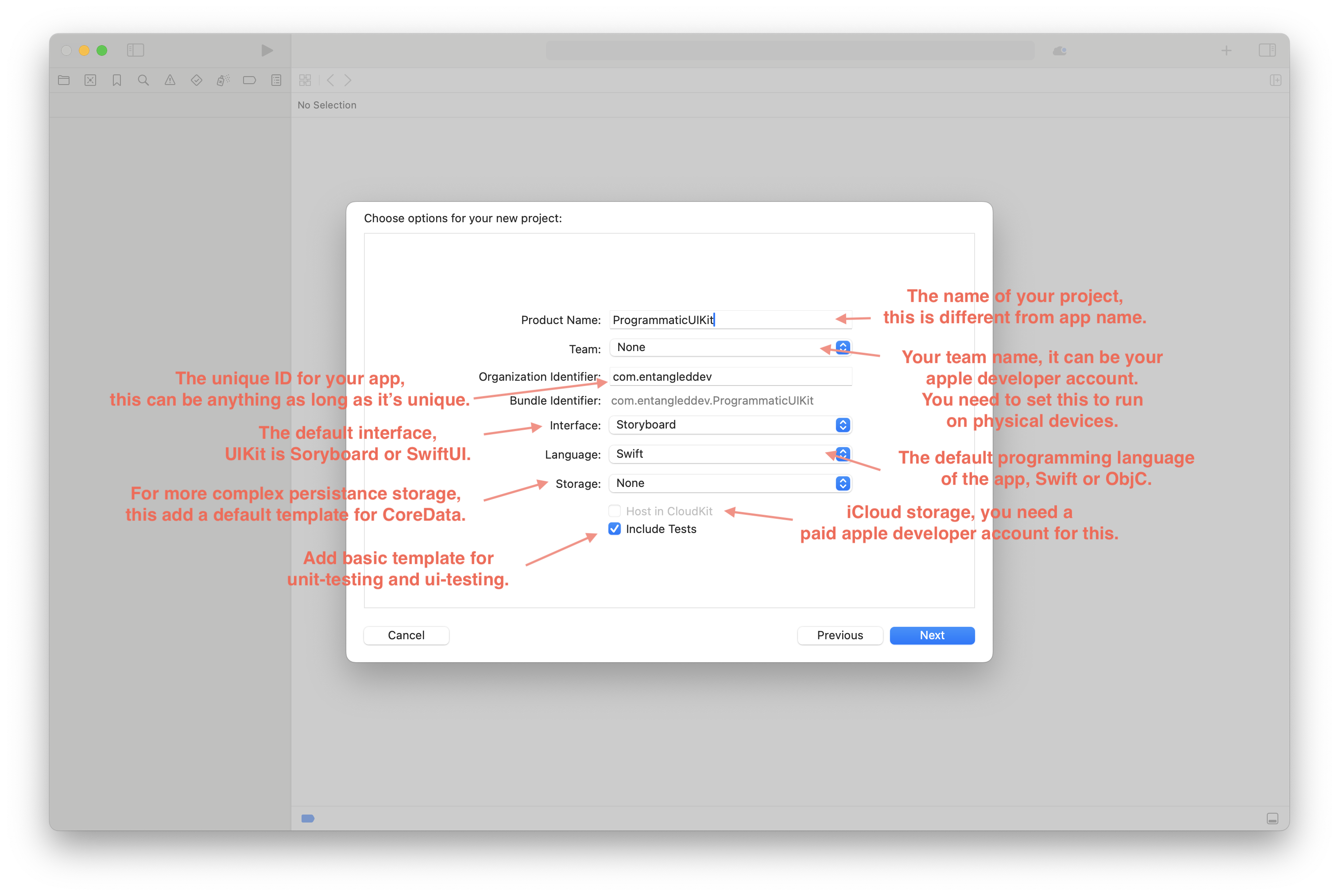Expand the Storage dropdown options
This screenshot has width=1339, height=896.
[x=843, y=483]
